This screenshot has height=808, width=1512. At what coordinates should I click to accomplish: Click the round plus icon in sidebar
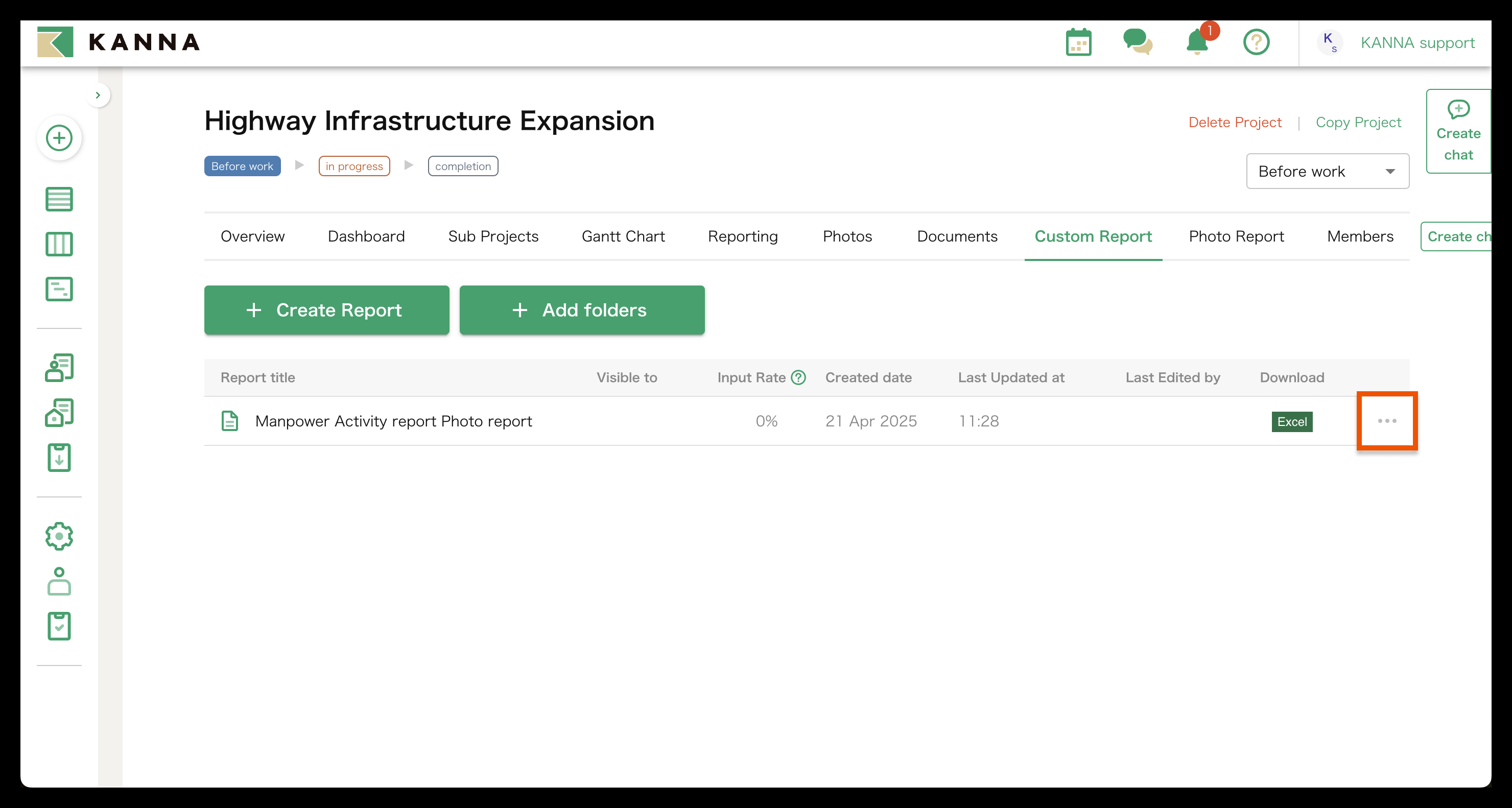[x=59, y=138]
